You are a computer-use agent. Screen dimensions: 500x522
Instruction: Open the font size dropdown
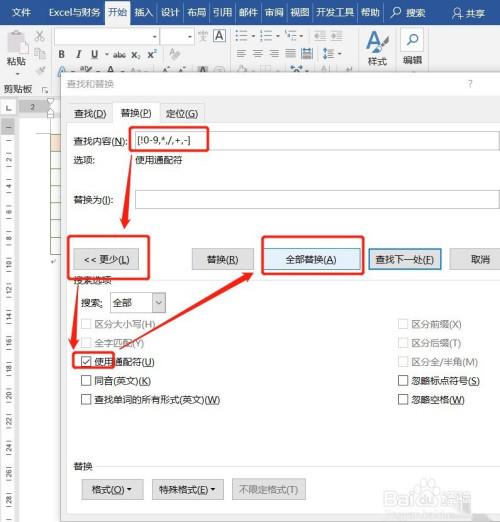190,36
